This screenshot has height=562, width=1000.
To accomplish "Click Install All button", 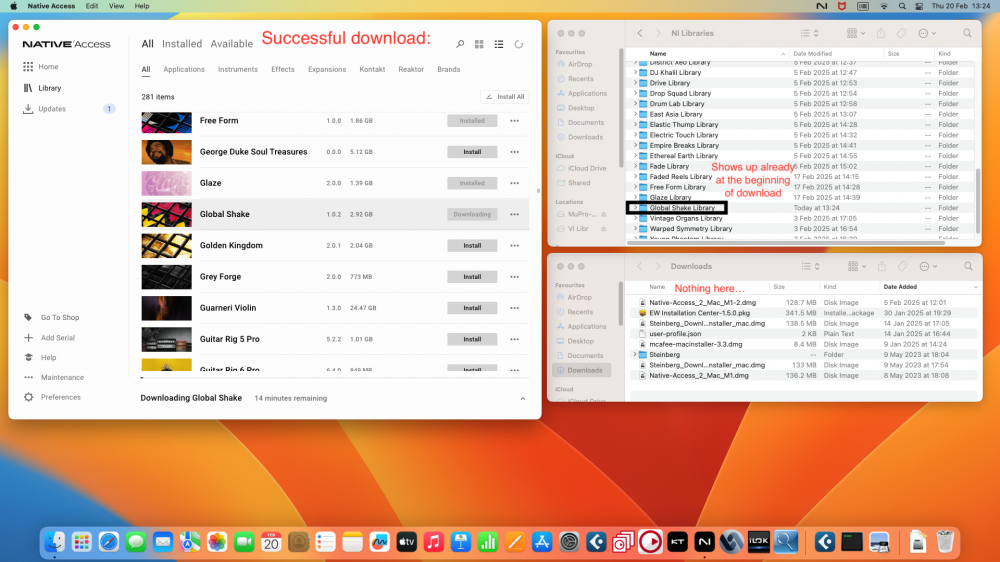I will (x=504, y=97).
